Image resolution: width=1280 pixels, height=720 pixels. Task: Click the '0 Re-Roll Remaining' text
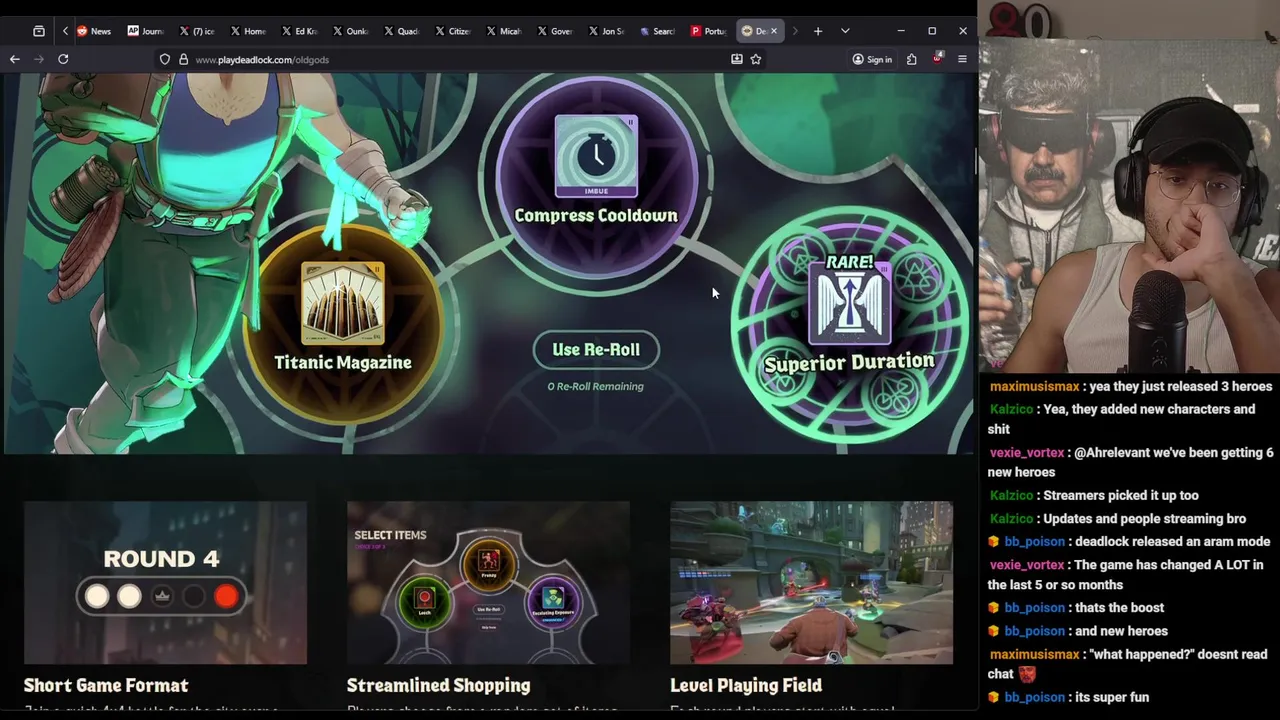tap(596, 386)
